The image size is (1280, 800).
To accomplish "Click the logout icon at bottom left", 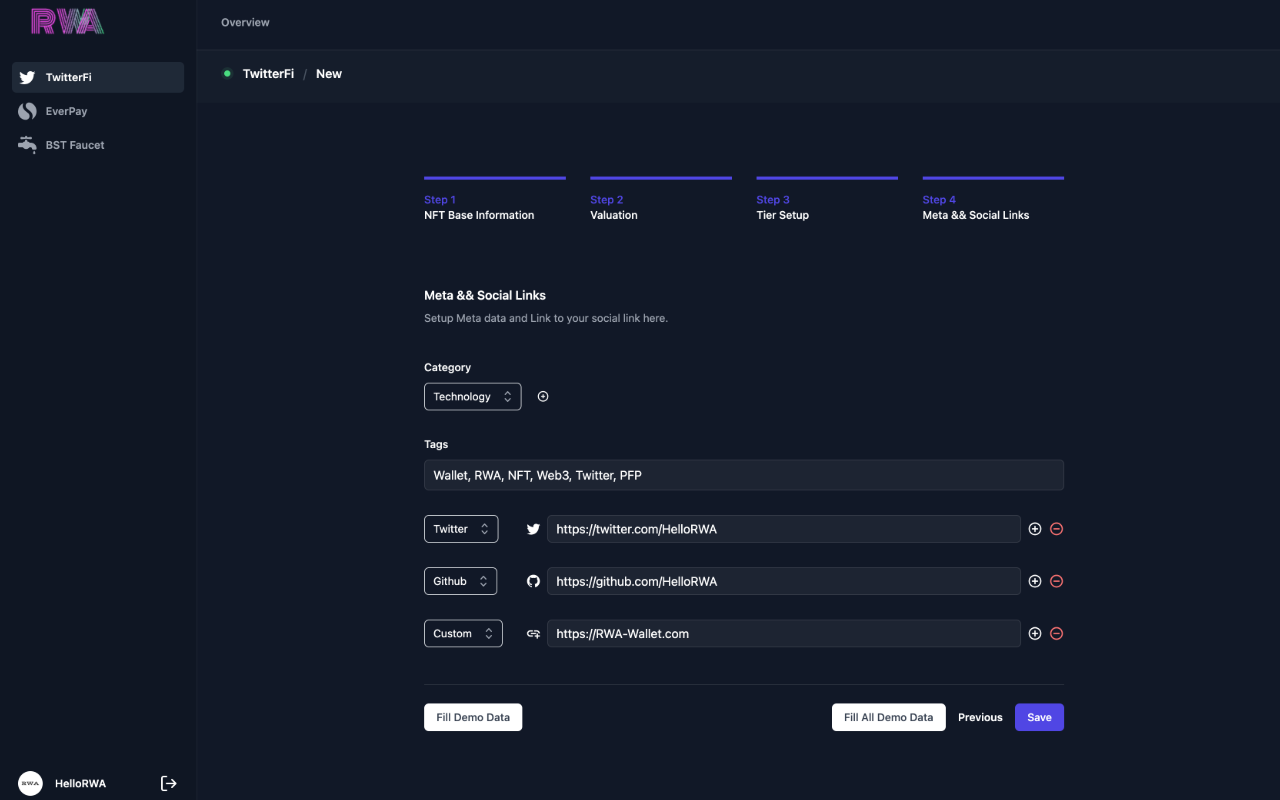I will [169, 783].
